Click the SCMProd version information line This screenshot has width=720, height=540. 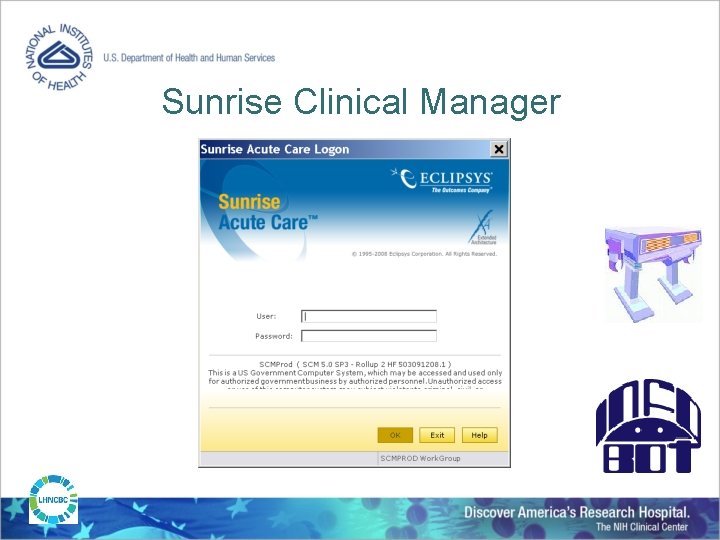pyautogui.click(x=355, y=364)
